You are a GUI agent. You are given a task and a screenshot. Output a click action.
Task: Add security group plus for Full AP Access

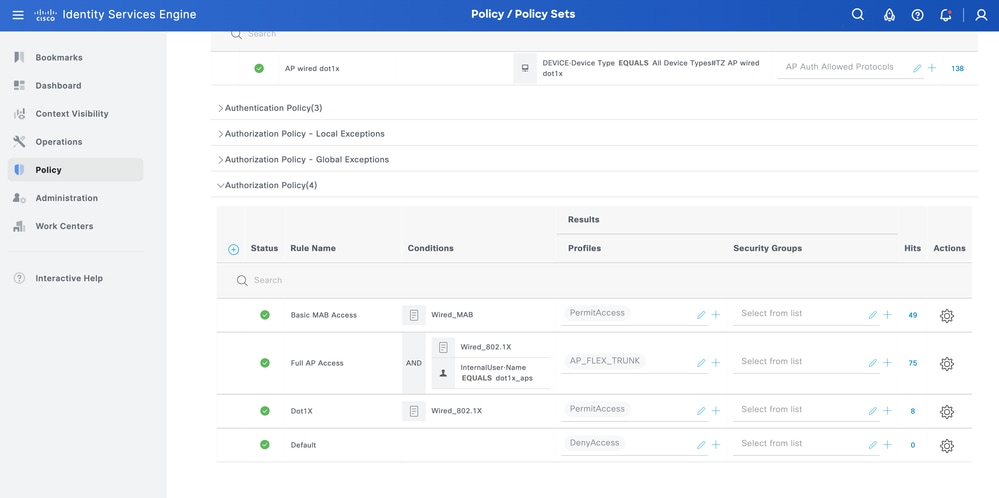(887, 362)
